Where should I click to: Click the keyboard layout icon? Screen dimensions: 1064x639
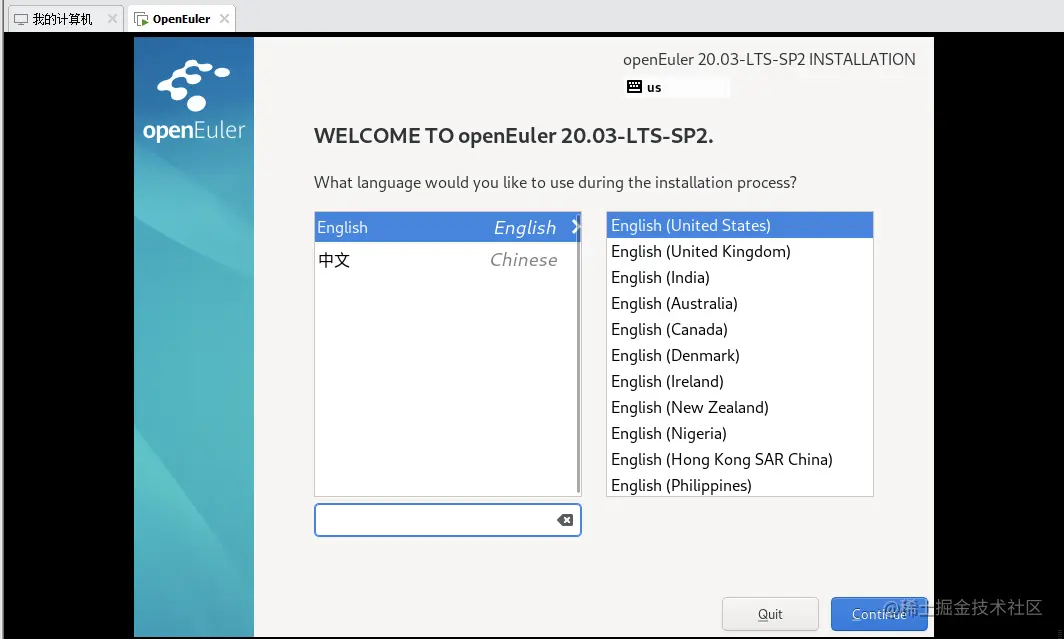(x=634, y=87)
